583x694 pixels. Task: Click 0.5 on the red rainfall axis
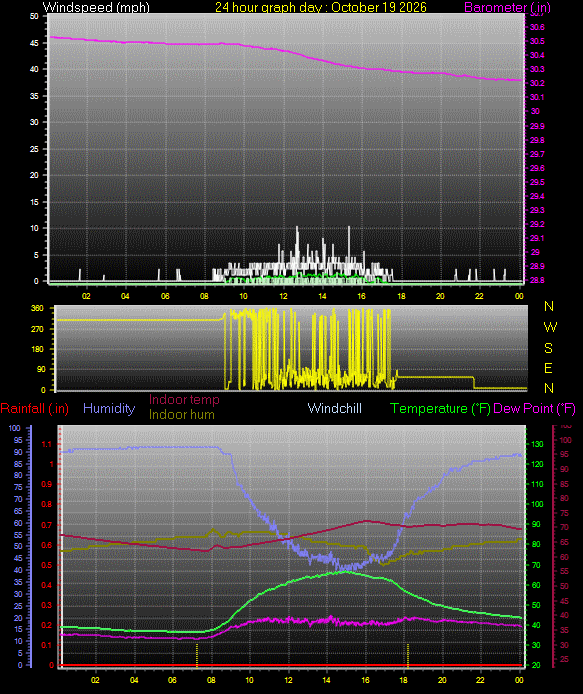click(x=46, y=565)
